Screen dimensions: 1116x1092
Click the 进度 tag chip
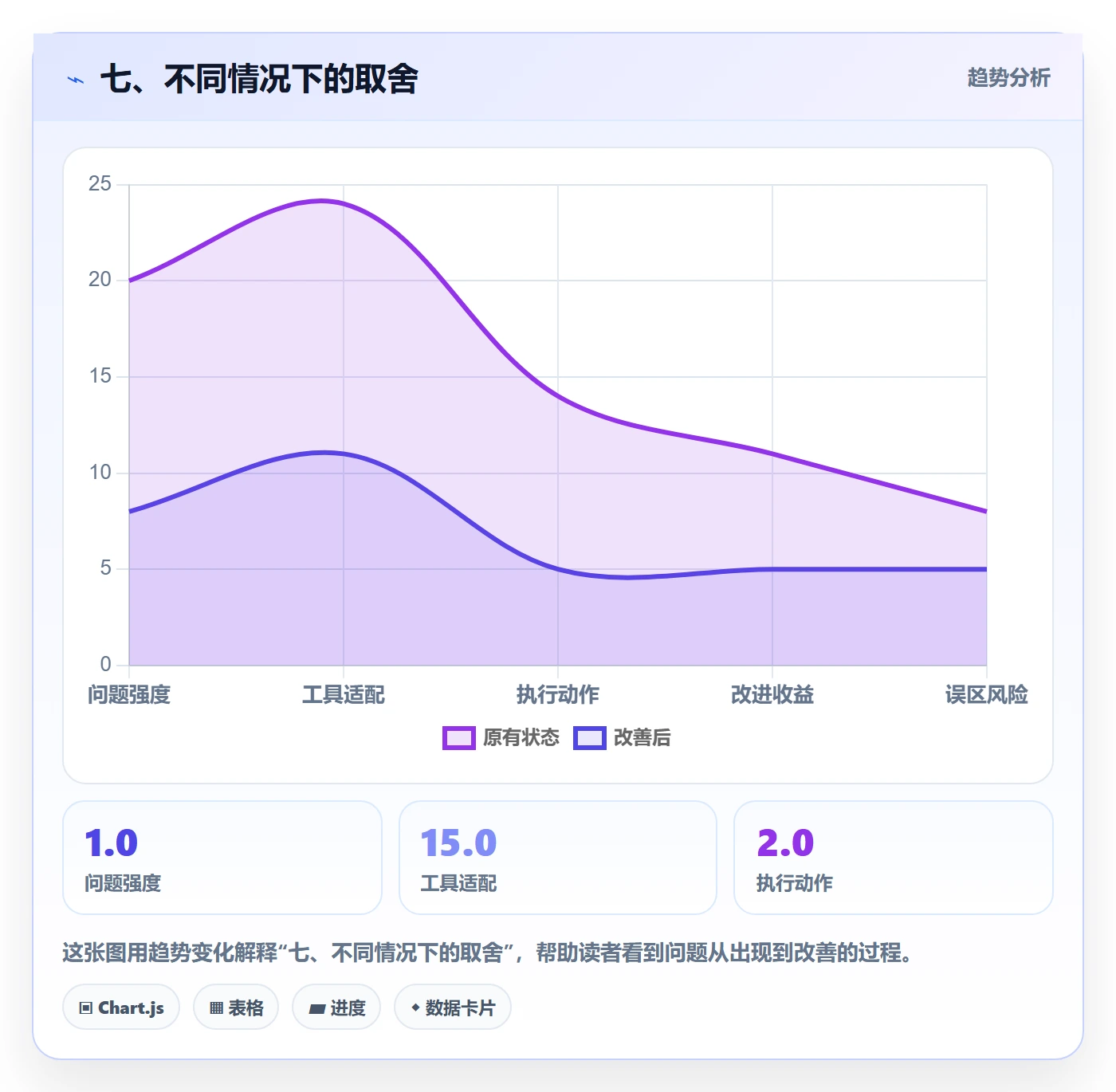click(336, 1008)
